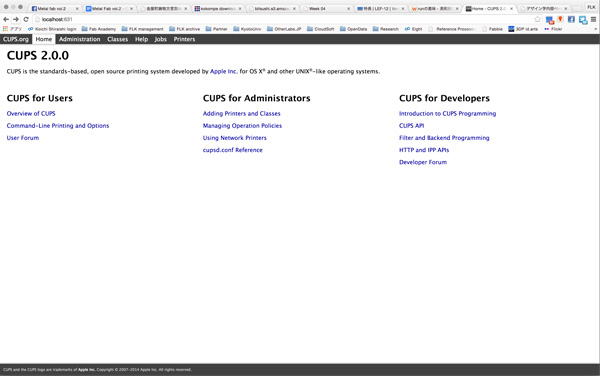Bookmark this page with the star icon
The height and width of the screenshot is (376, 600).
[538, 19]
